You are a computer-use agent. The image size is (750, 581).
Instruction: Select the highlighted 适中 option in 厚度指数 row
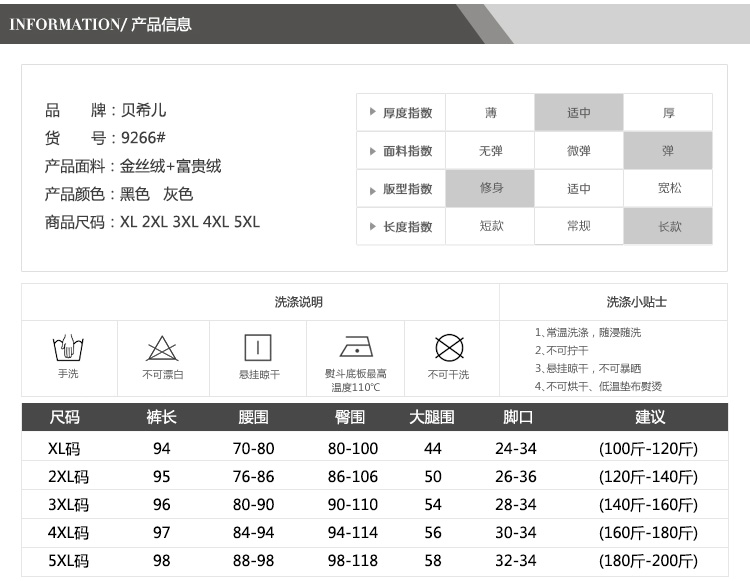[x=579, y=113]
